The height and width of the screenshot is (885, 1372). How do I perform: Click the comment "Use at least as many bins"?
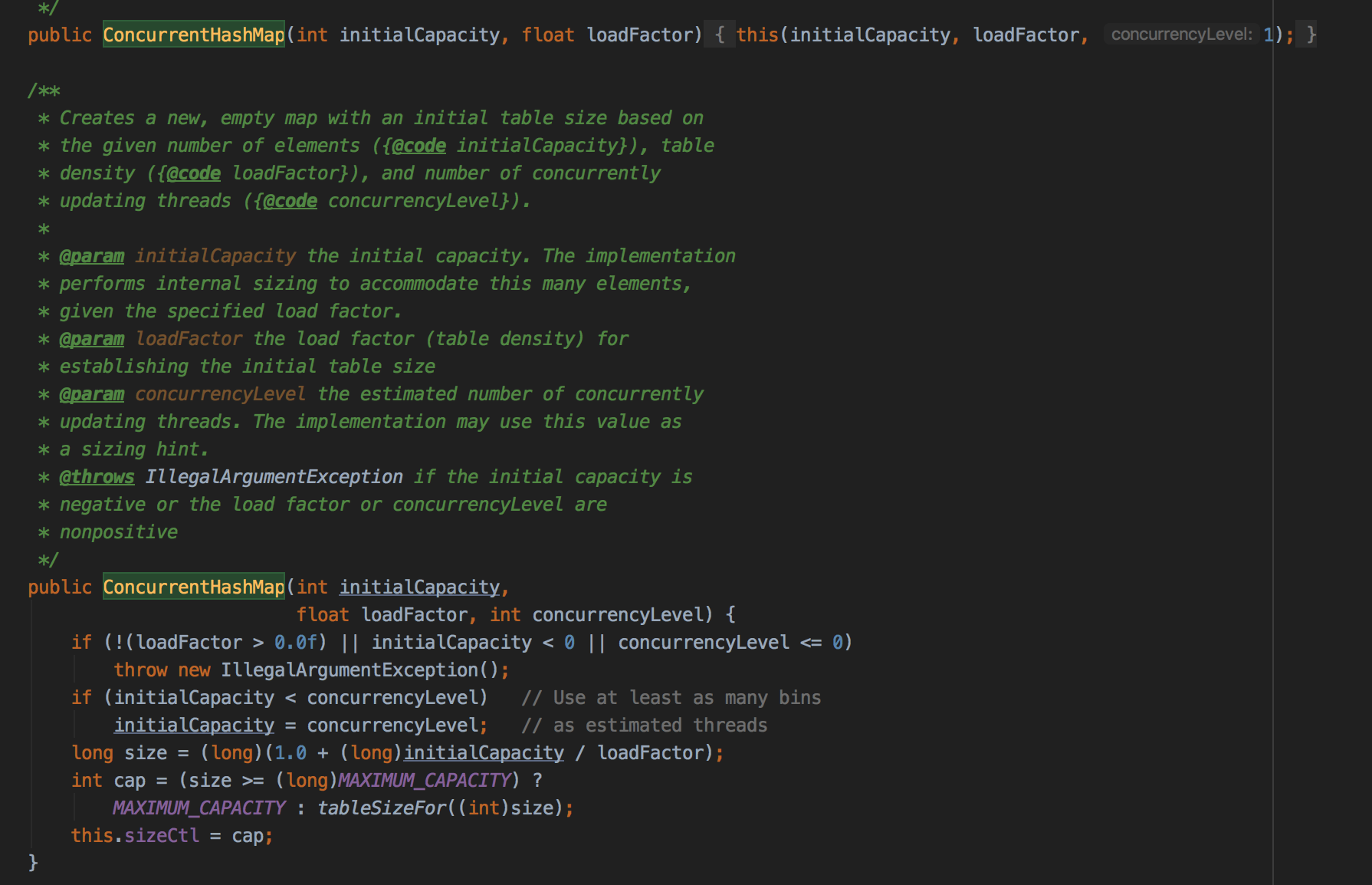tap(671, 697)
